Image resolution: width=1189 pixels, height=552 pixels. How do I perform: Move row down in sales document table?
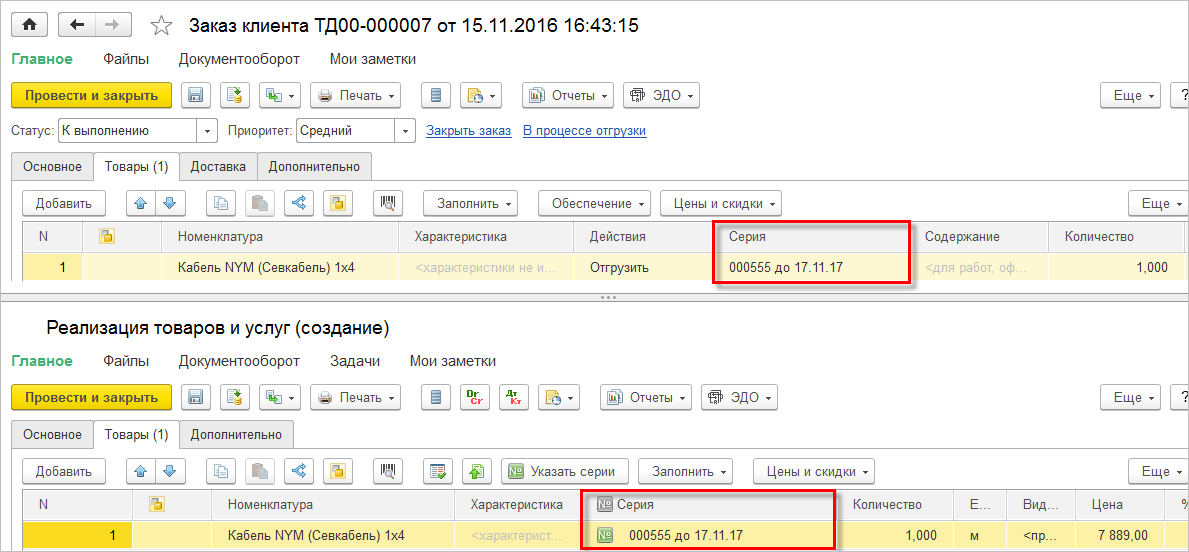click(170, 471)
